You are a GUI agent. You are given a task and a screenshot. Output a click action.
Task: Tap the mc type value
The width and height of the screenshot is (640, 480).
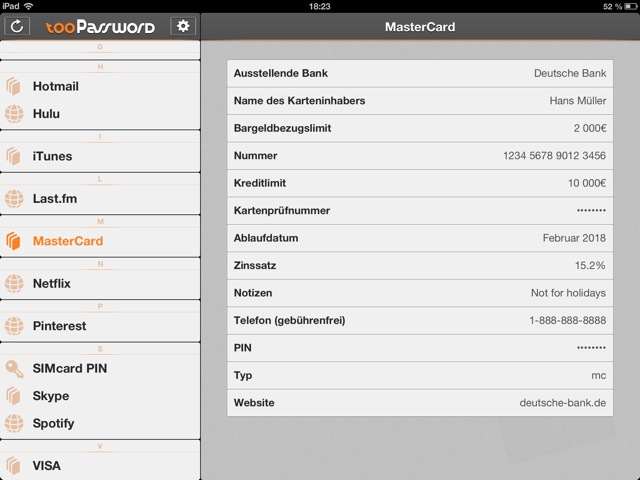click(x=598, y=376)
